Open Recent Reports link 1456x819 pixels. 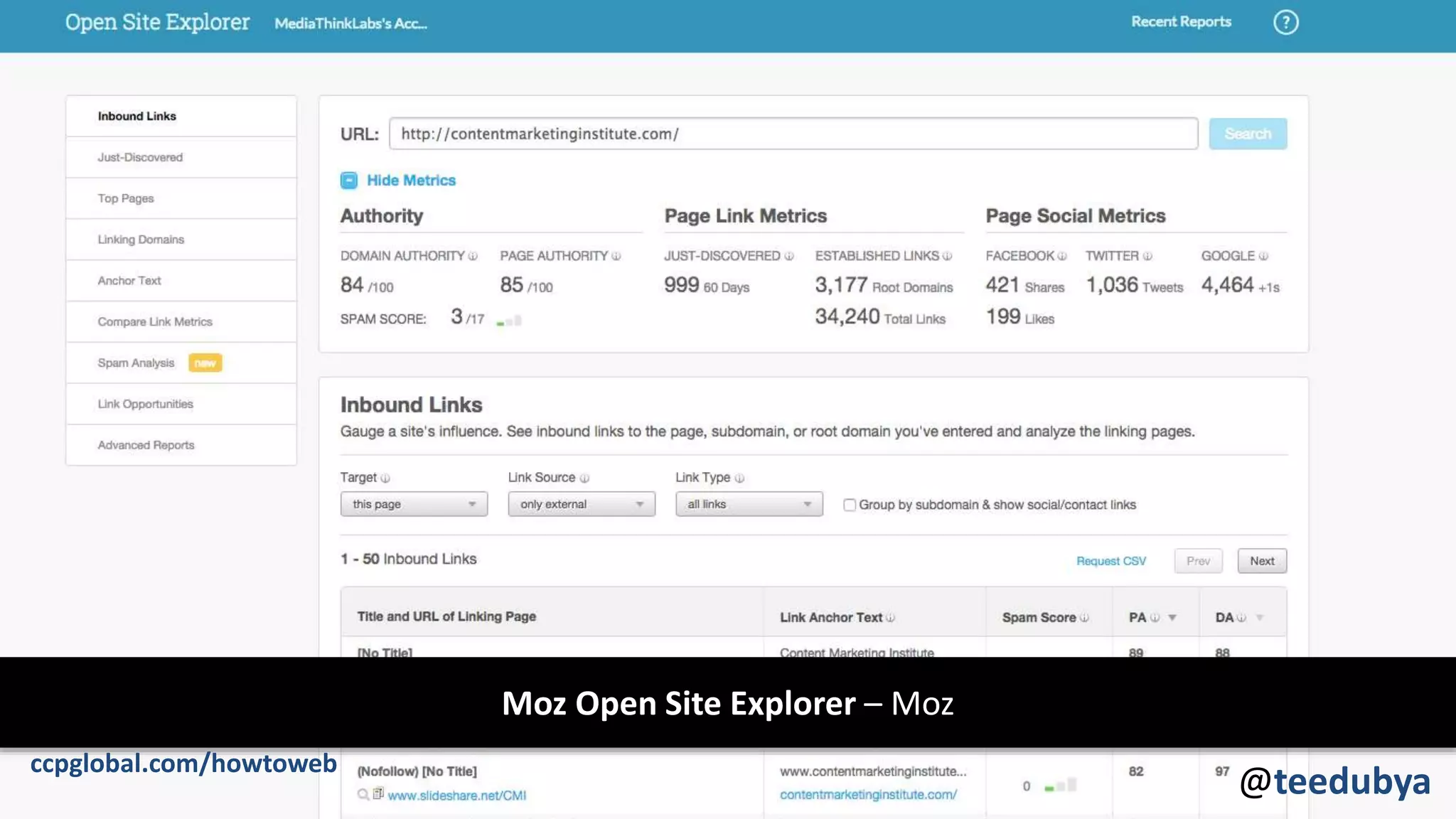[x=1181, y=22]
